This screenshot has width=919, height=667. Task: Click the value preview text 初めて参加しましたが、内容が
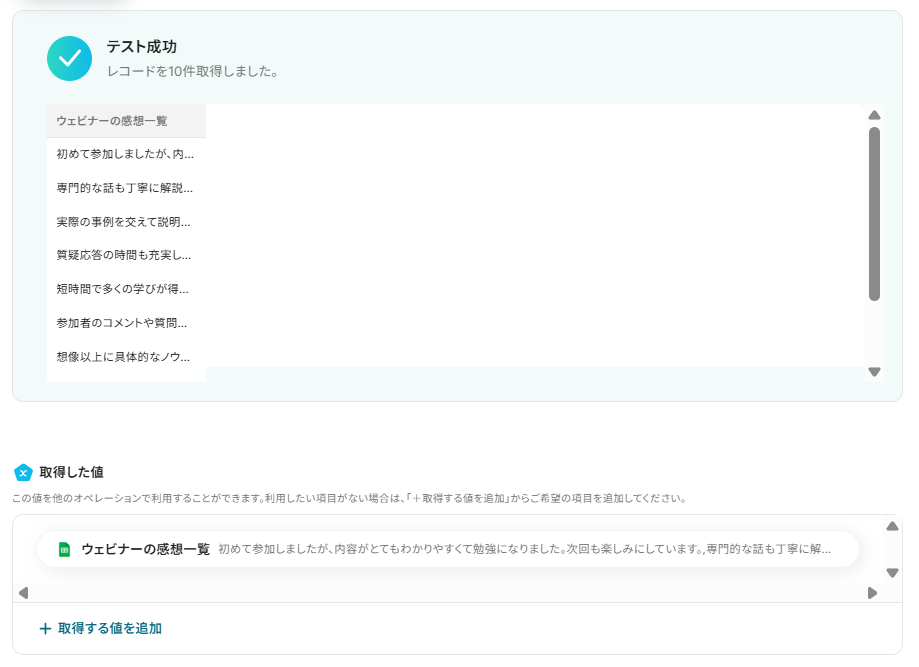click(x=525, y=549)
